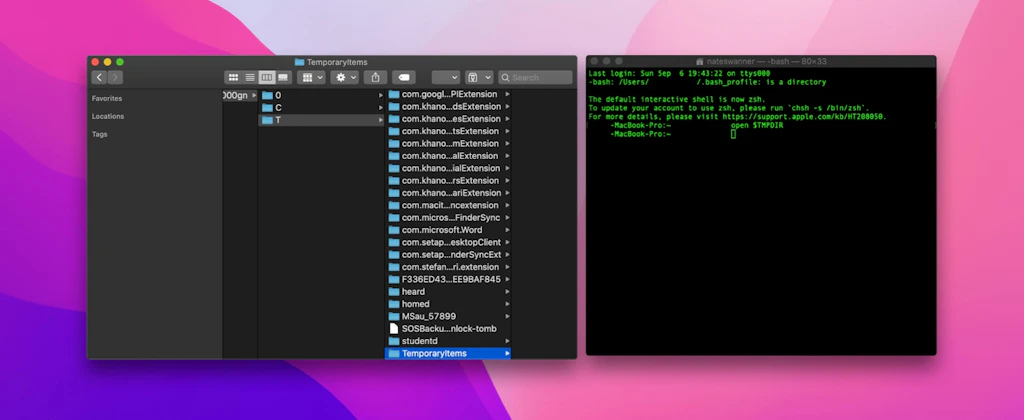Screen dimensions: 1024x420
Task: Open the studentd folder
Action: click(448, 341)
